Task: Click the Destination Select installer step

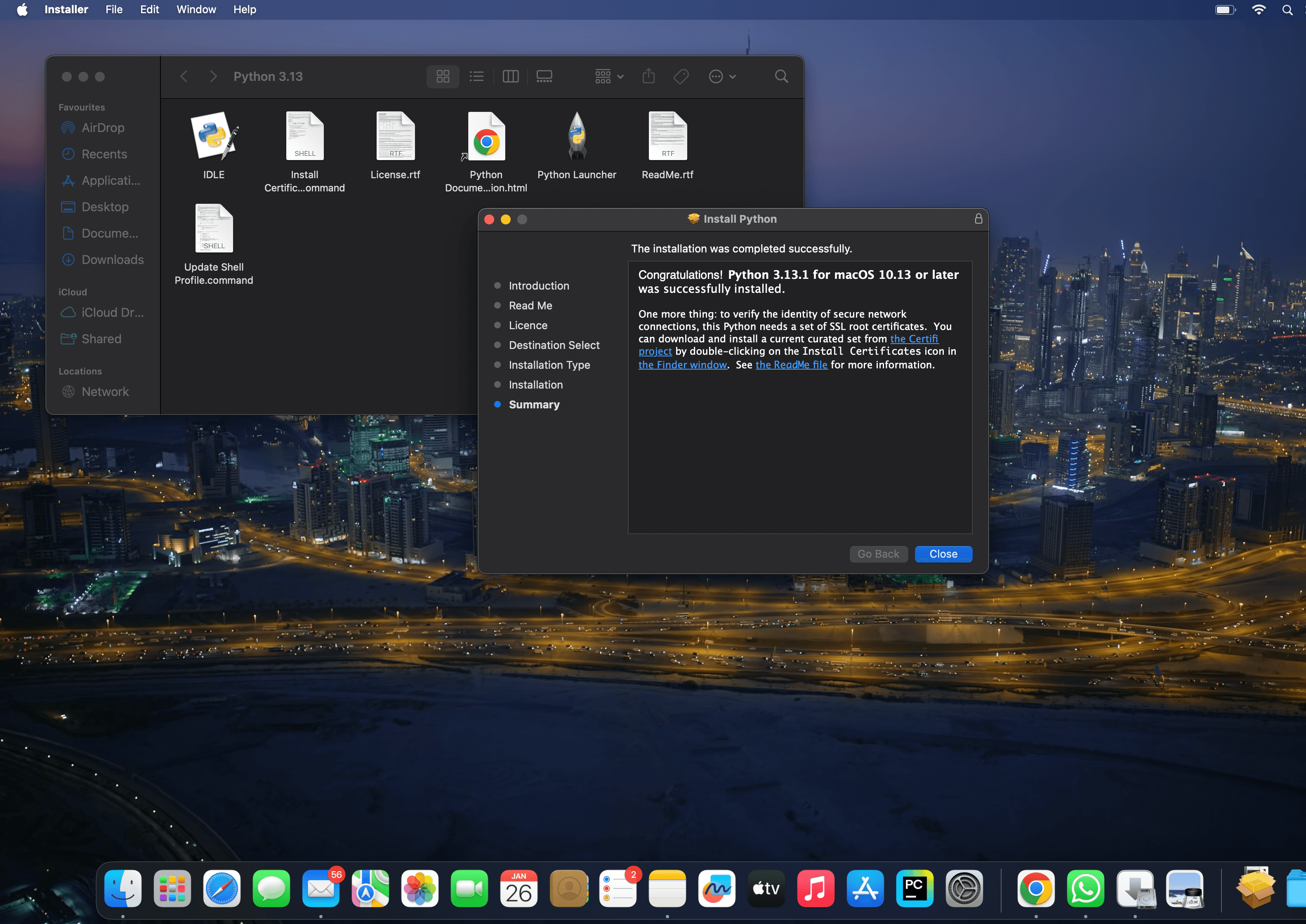Action: (x=554, y=345)
